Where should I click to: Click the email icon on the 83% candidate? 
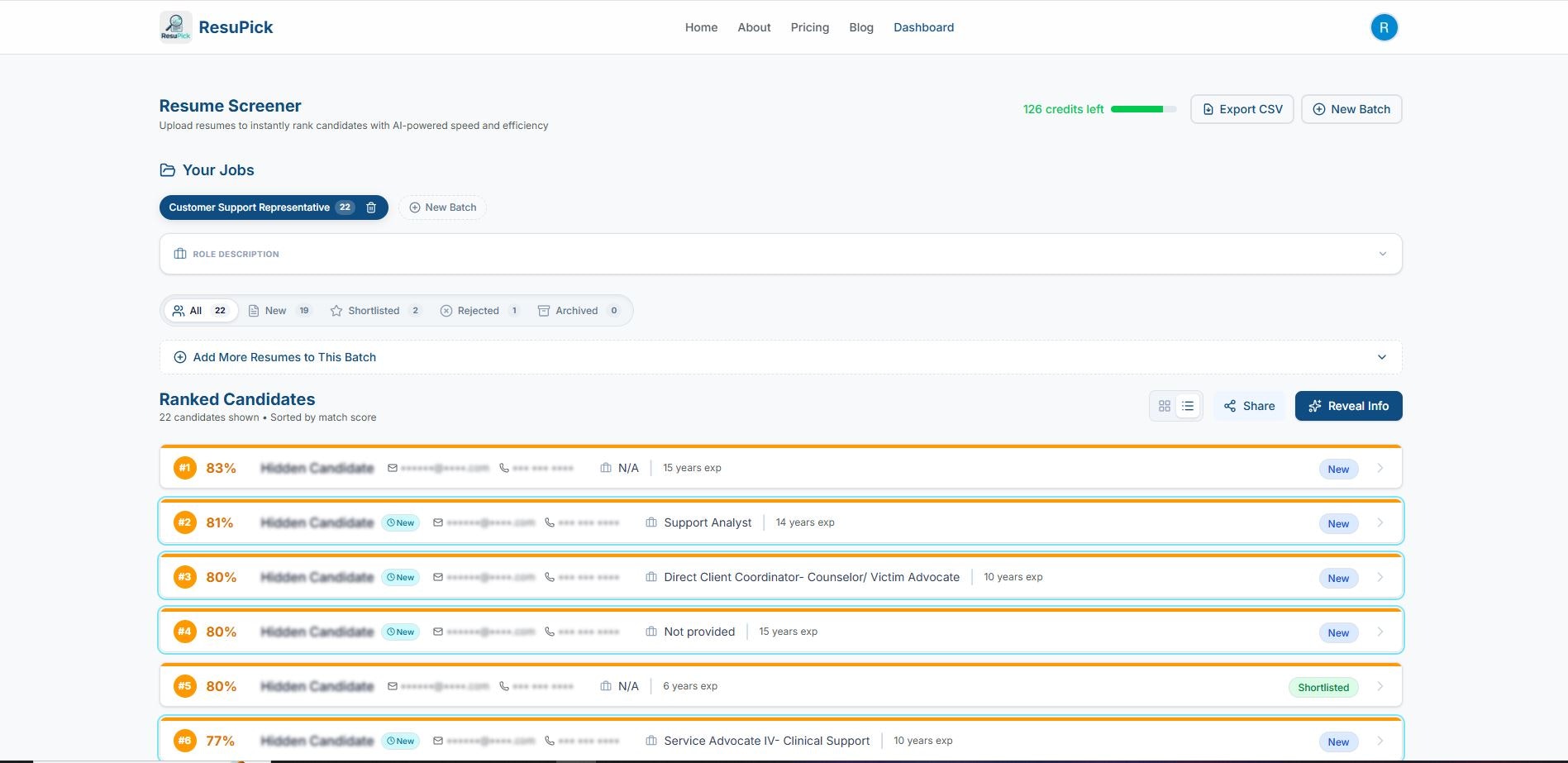click(393, 468)
